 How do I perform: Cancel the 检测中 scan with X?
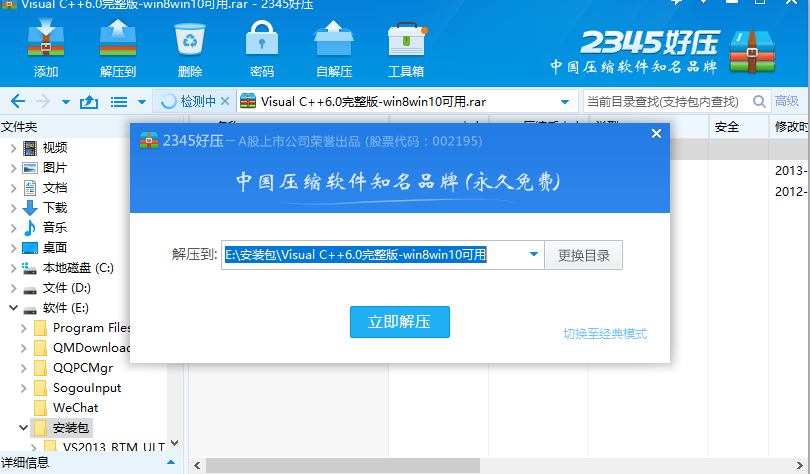coord(225,101)
